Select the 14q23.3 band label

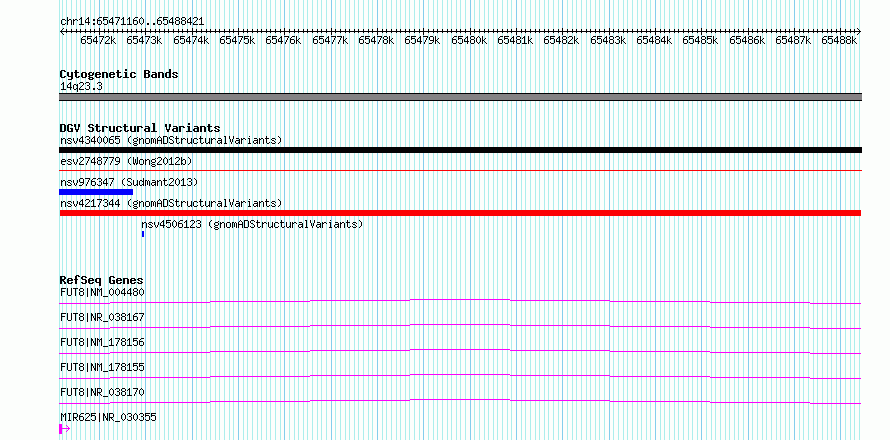coord(81,87)
